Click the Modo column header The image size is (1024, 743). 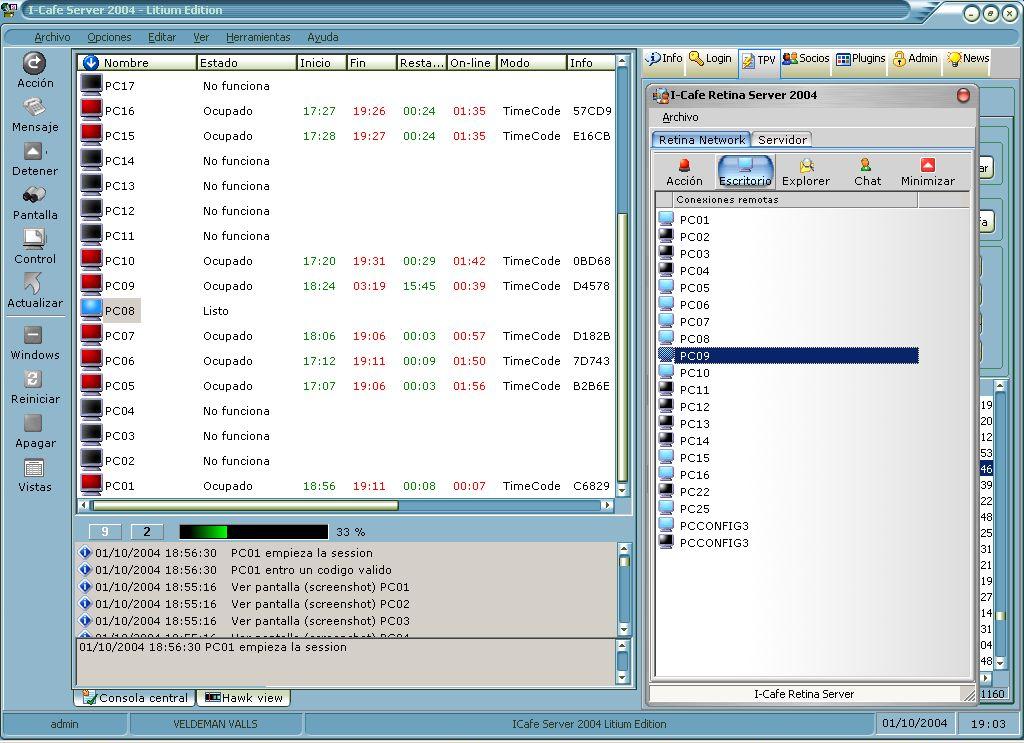coord(532,62)
